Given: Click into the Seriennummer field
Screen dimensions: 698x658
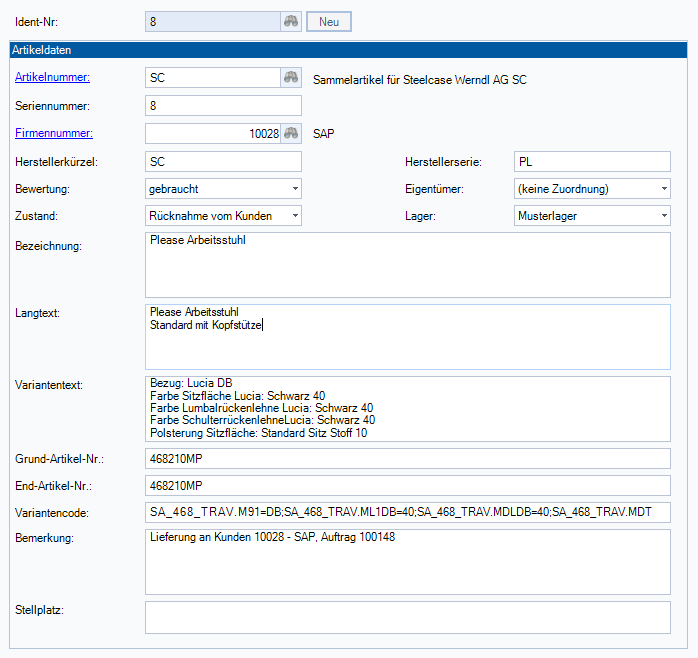Looking at the screenshot, I should 222,105.
